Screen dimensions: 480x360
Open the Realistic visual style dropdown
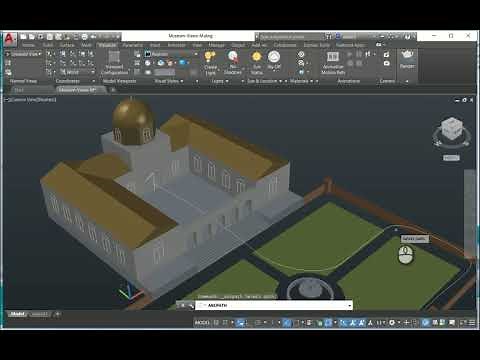click(171, 54)
